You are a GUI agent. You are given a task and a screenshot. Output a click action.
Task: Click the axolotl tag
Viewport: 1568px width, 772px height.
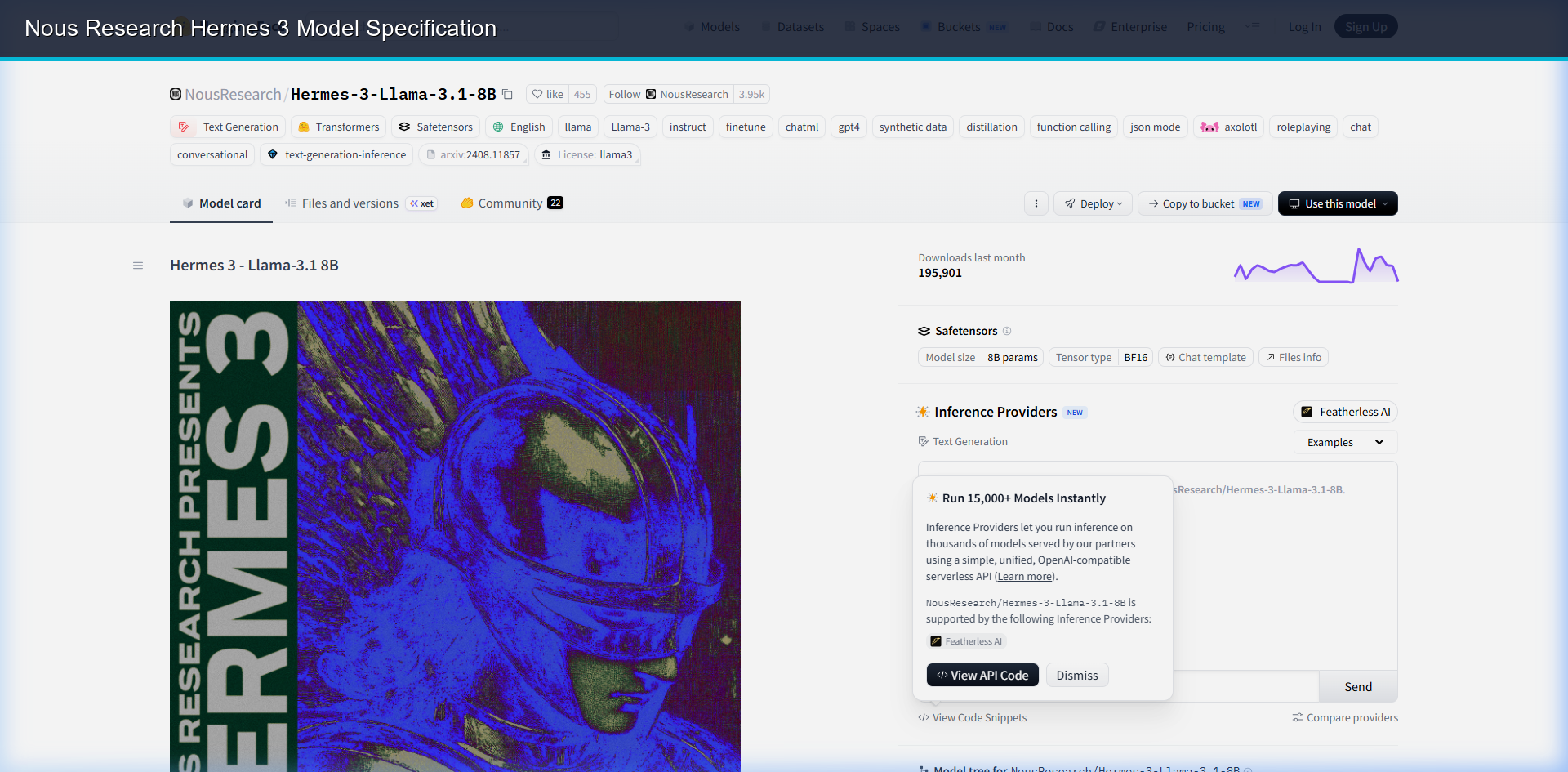point(1228,127)
